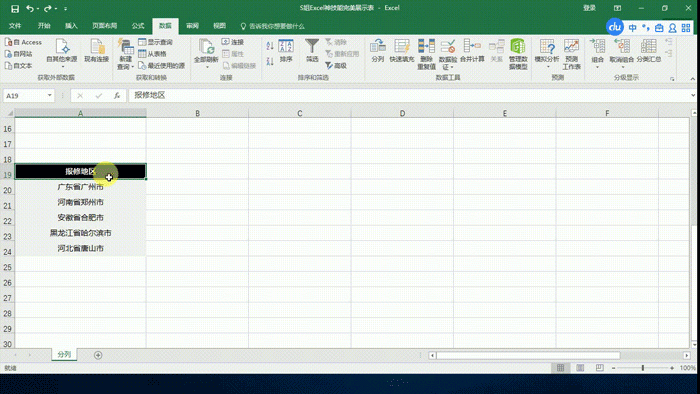
Task: Import data 自网站 (from web)
Action: point(19,54)
